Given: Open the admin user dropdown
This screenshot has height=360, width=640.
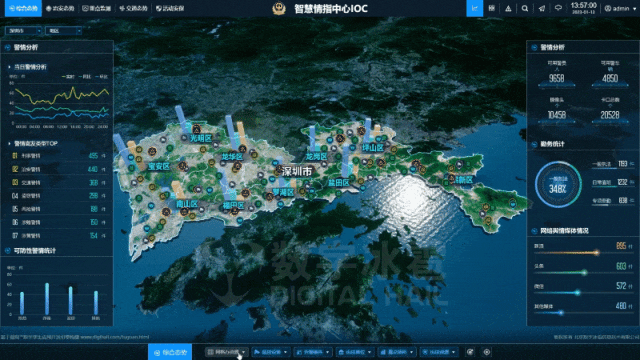Looking at the screenshot, I should (620, 8).
